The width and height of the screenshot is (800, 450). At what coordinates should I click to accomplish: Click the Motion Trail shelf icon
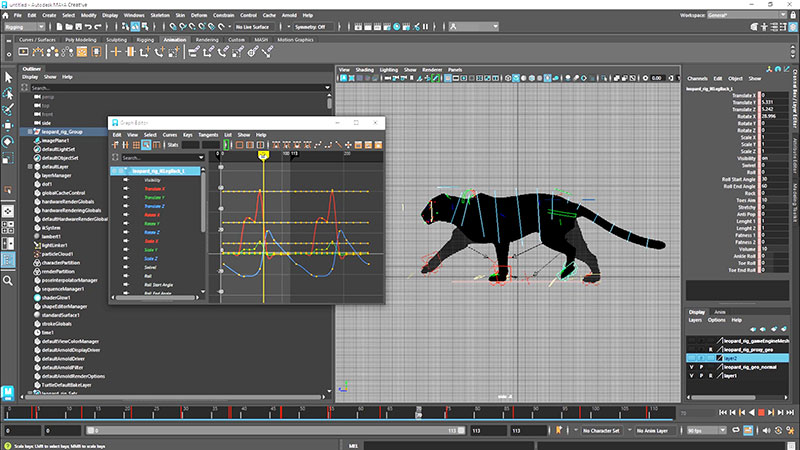38,52
